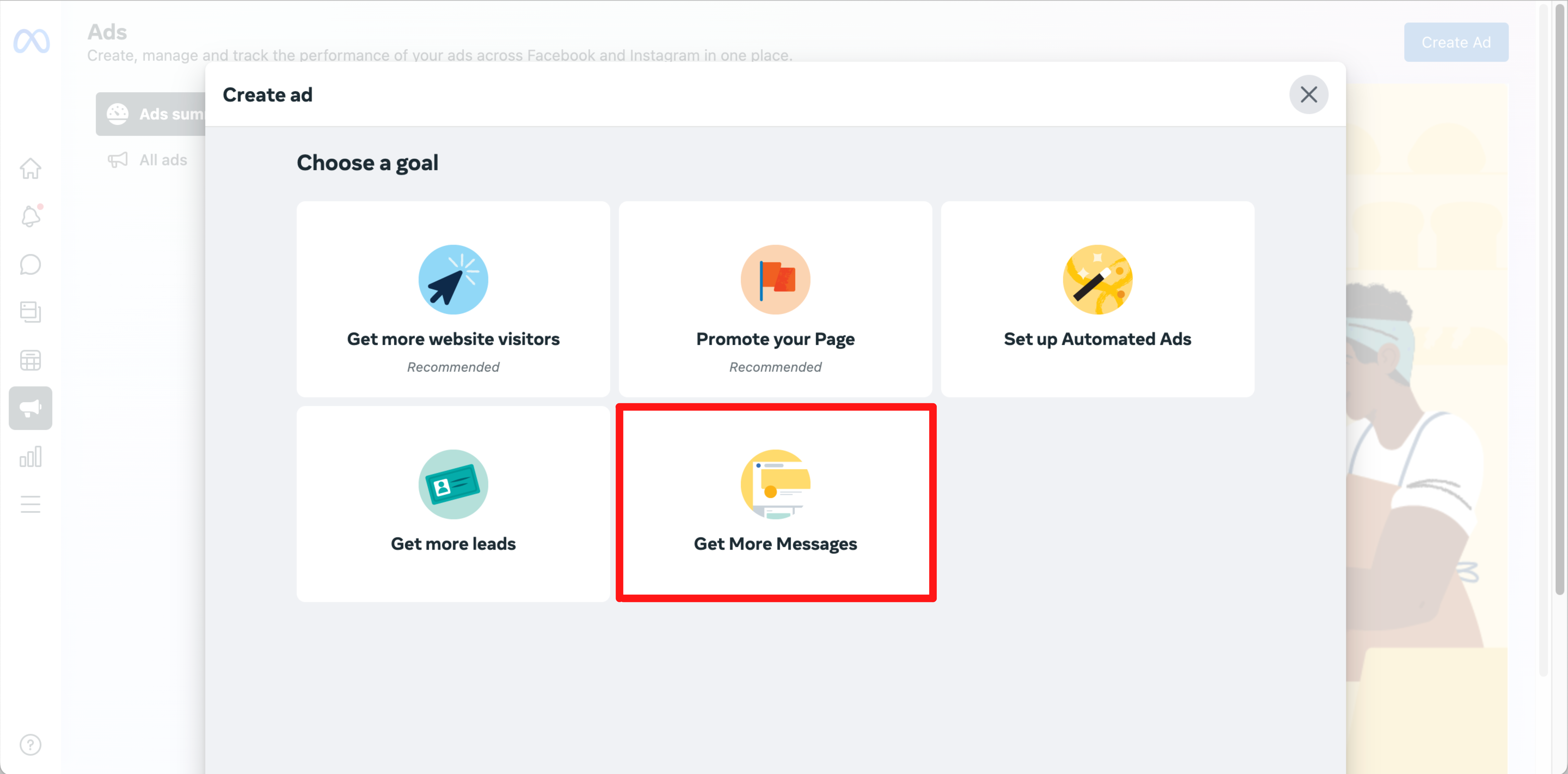
Task: Open the All tools hamburger icon
Action: tap(30, 504)
